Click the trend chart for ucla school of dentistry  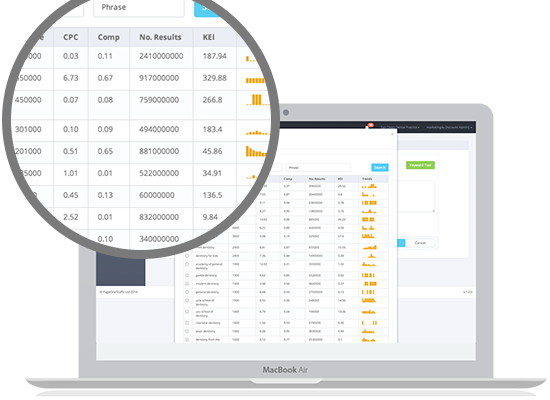click(369, 300)
